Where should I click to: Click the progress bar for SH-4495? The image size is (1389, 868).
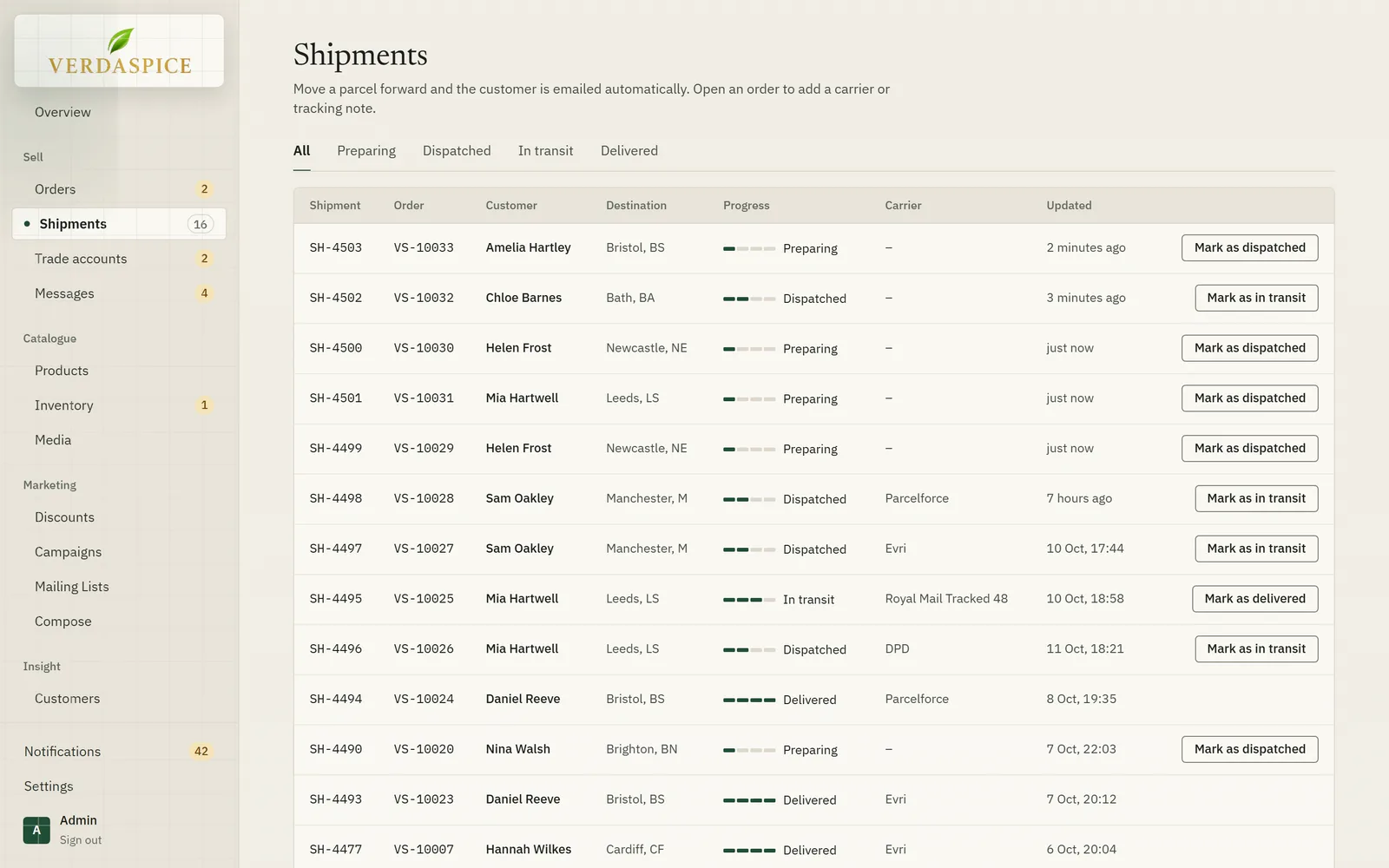click(x=749, y=600)
